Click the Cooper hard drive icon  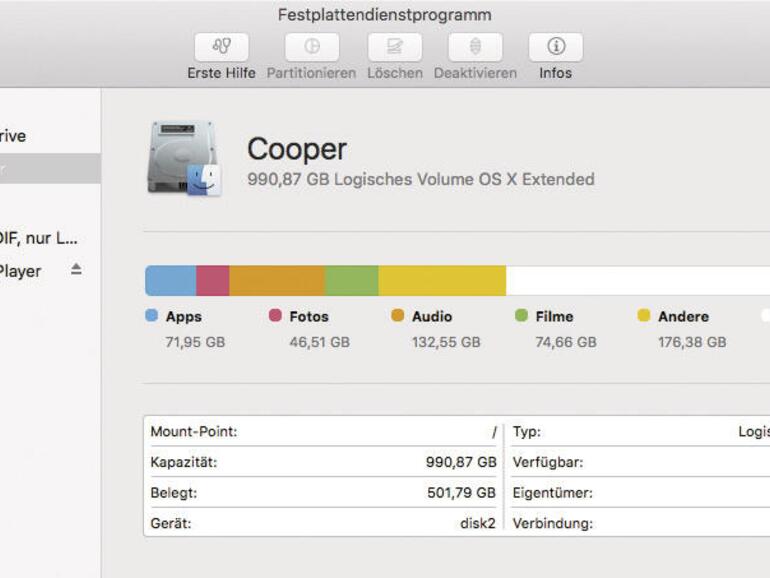point(184,158)
